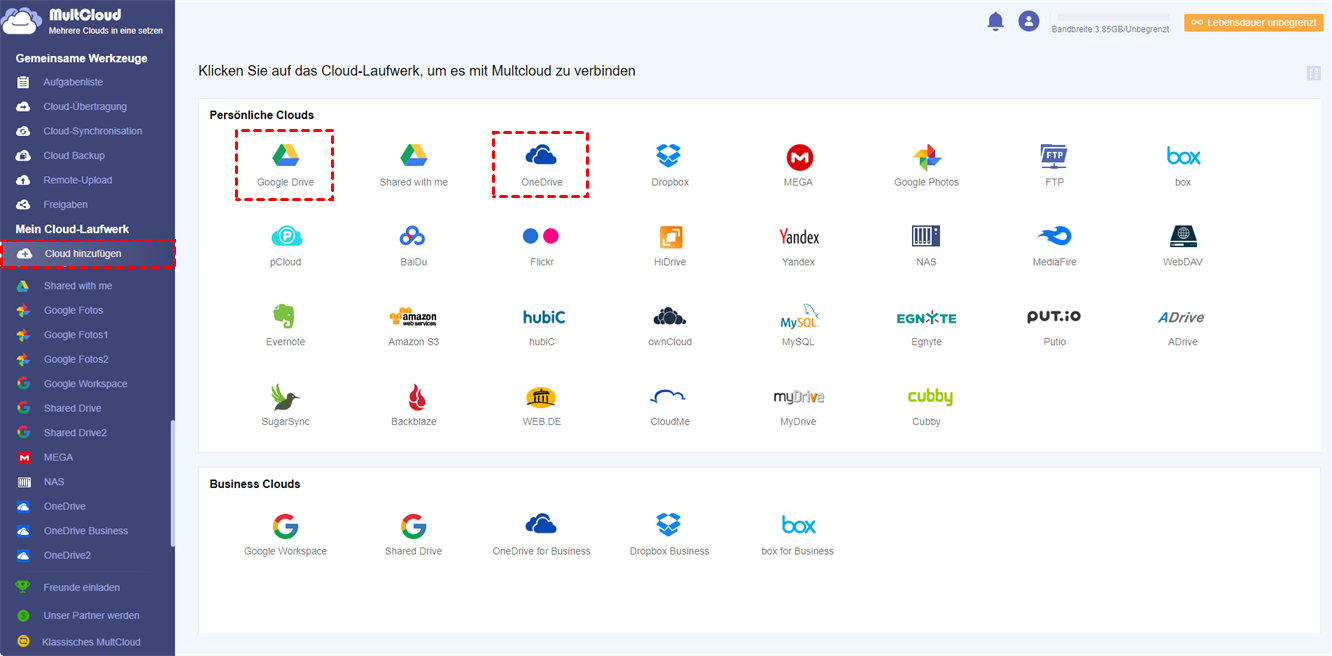Select the OneDrive personal cloud tile
The width and height of the screenshot is (1332, 656).
click(541, 165)
